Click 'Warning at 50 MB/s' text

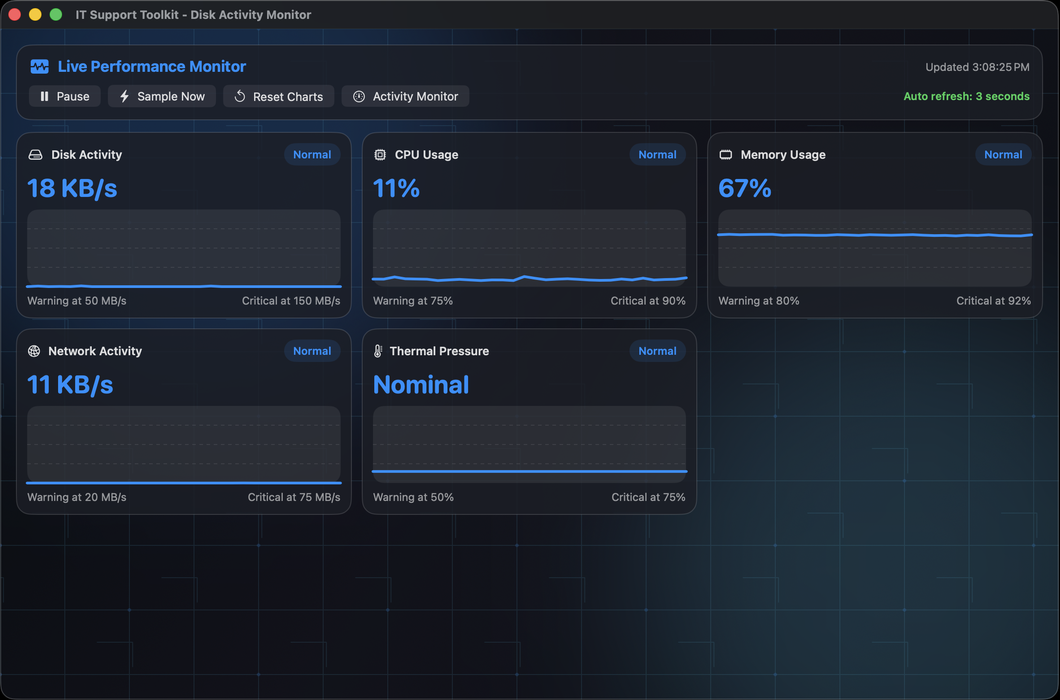point(76,301)
